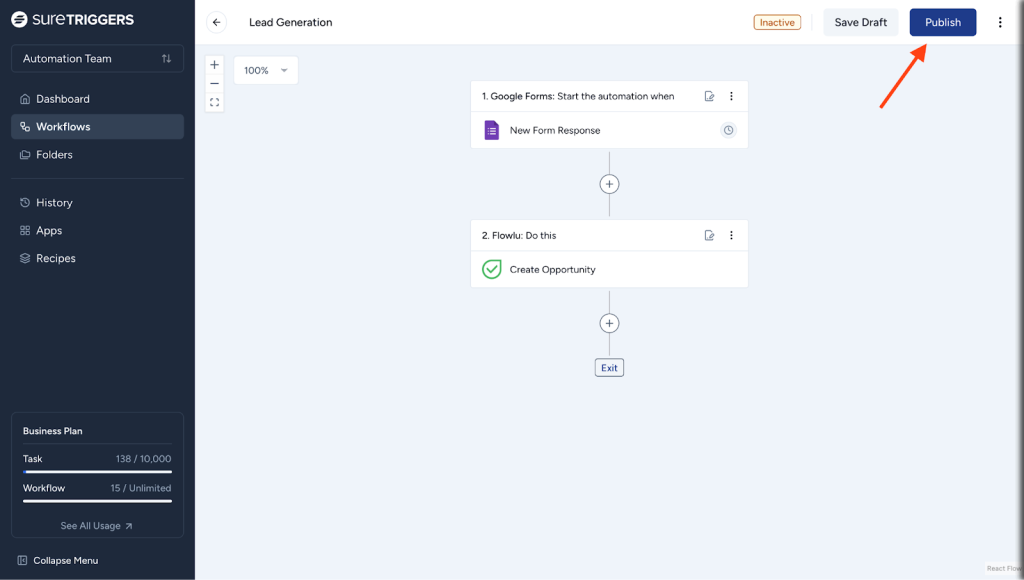The height and width of the screenshot is (580, 1024).
Task: Click the clock icon on New Form Response
Action: click(728, 130)
